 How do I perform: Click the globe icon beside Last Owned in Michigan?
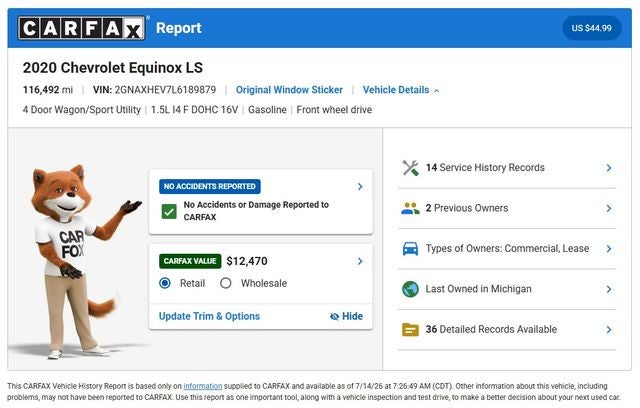pyautogui.click(x=410, y=289)
